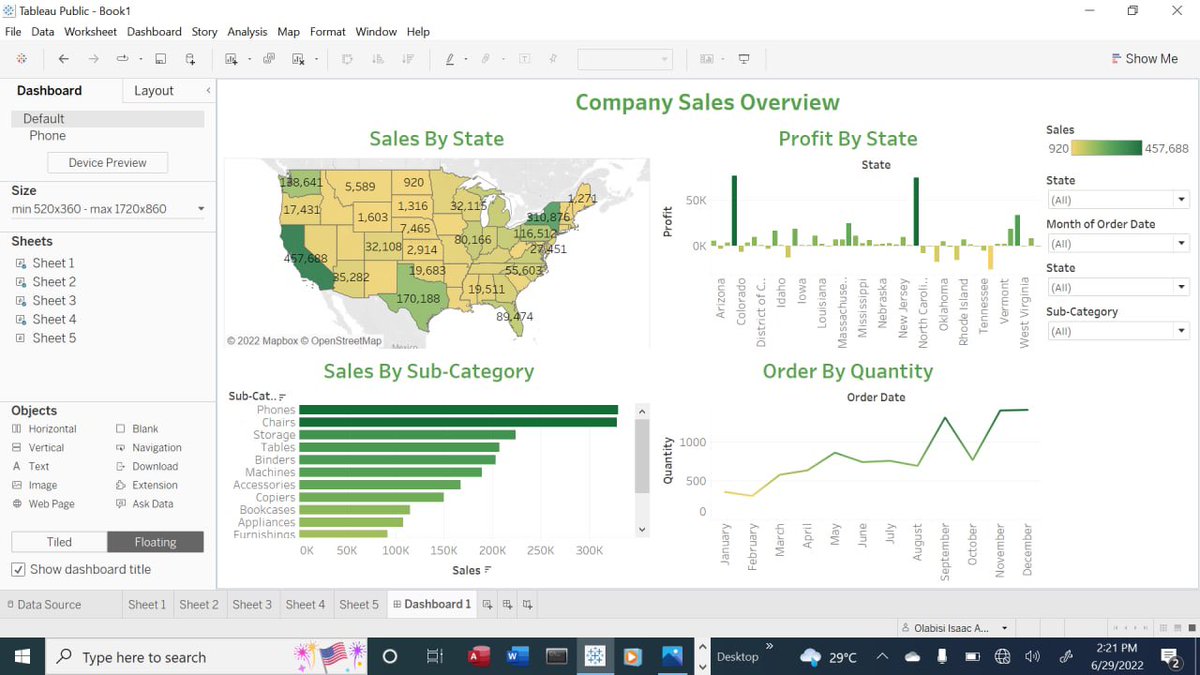Image resolution: width=1200 pixels, height=675 pixels.
Task: Switch to the Sheet 3 tab at bottom
Action: click(252, 604)
